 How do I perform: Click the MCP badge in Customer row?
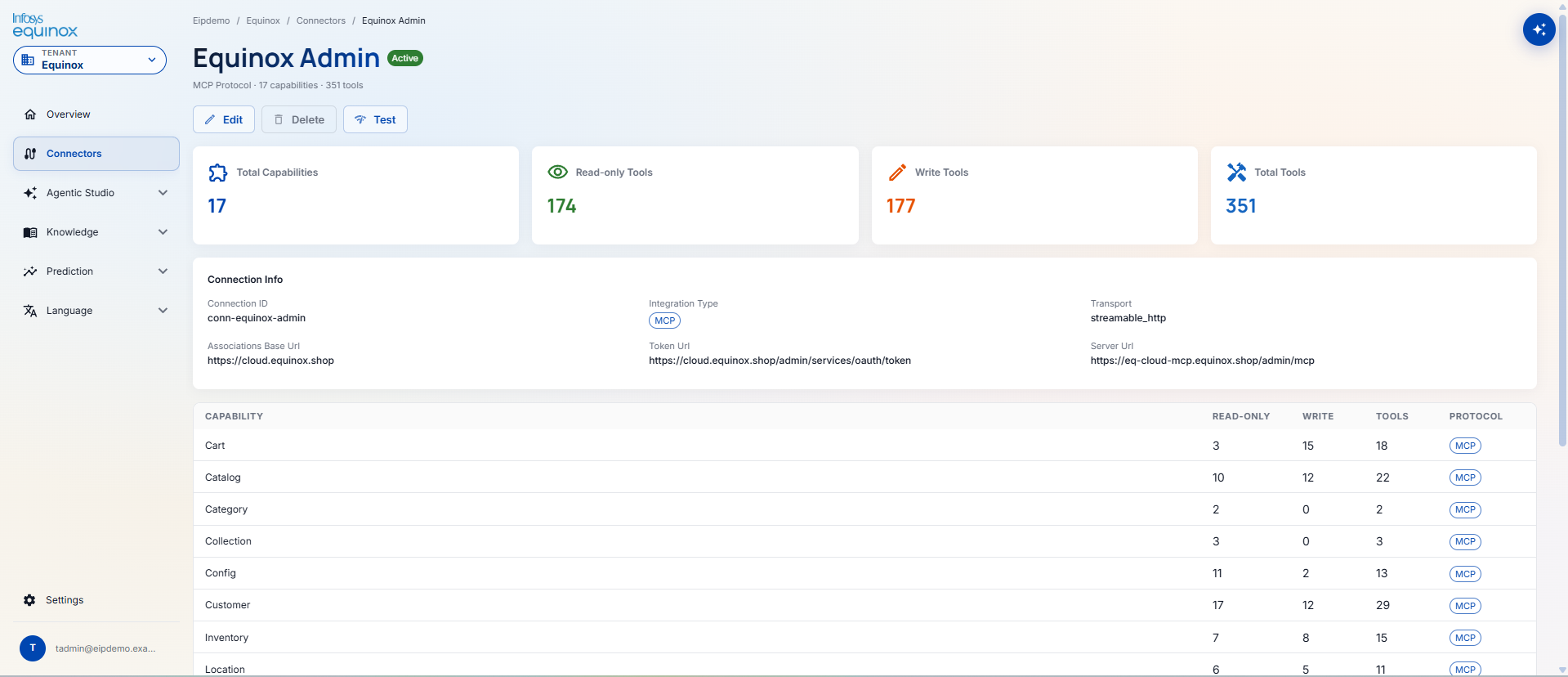(1465, 606)
